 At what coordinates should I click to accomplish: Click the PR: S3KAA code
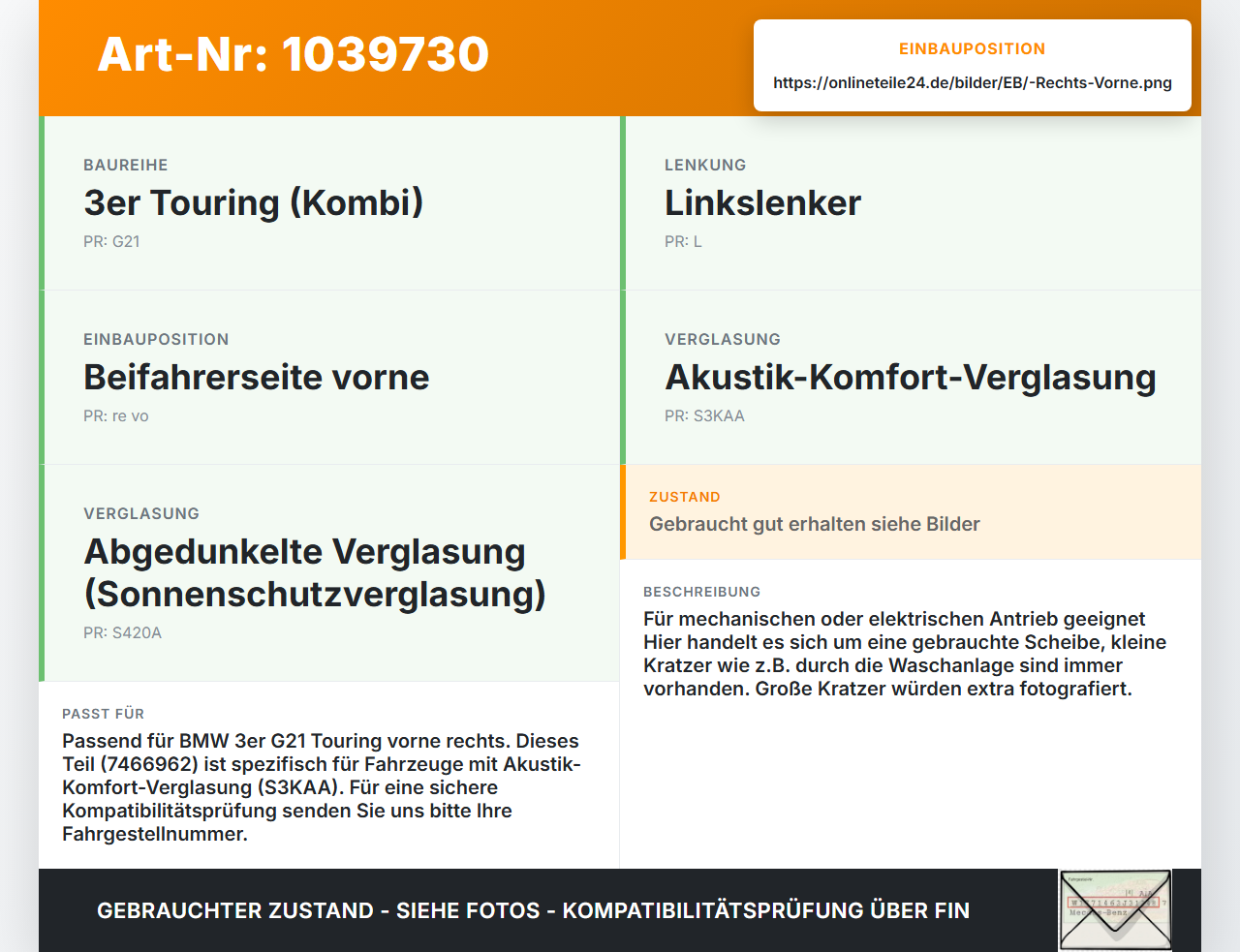pos(704,415)
